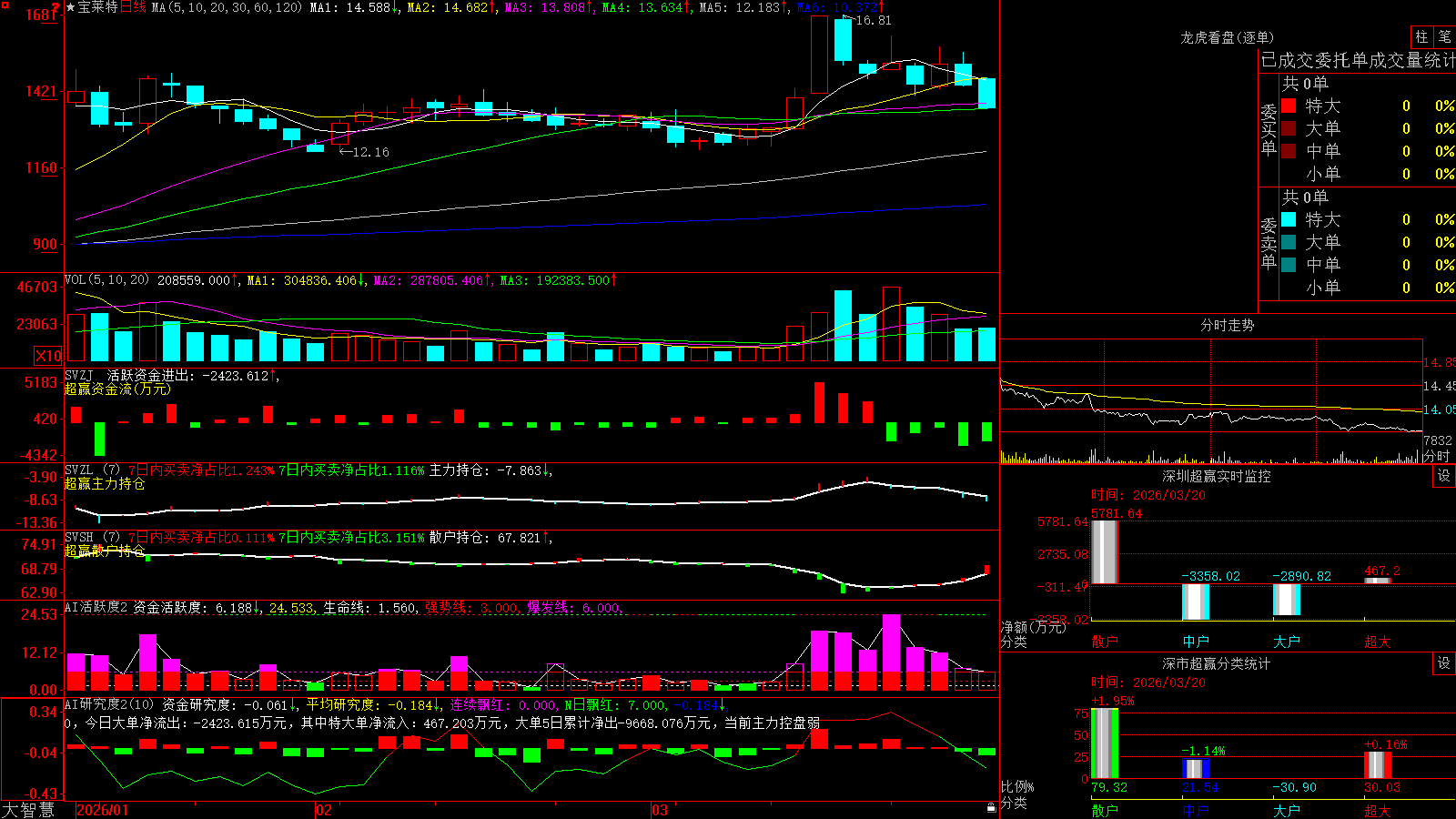Open 设 settings for 深圳超赢实时监控
Viewport: 1456px width, 819px height.
pos(1444,476)
